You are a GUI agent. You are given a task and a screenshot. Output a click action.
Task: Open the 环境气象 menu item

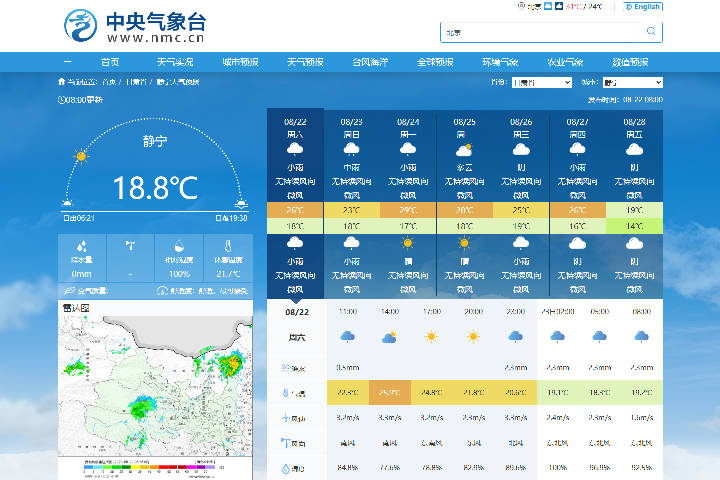(500, 62)
